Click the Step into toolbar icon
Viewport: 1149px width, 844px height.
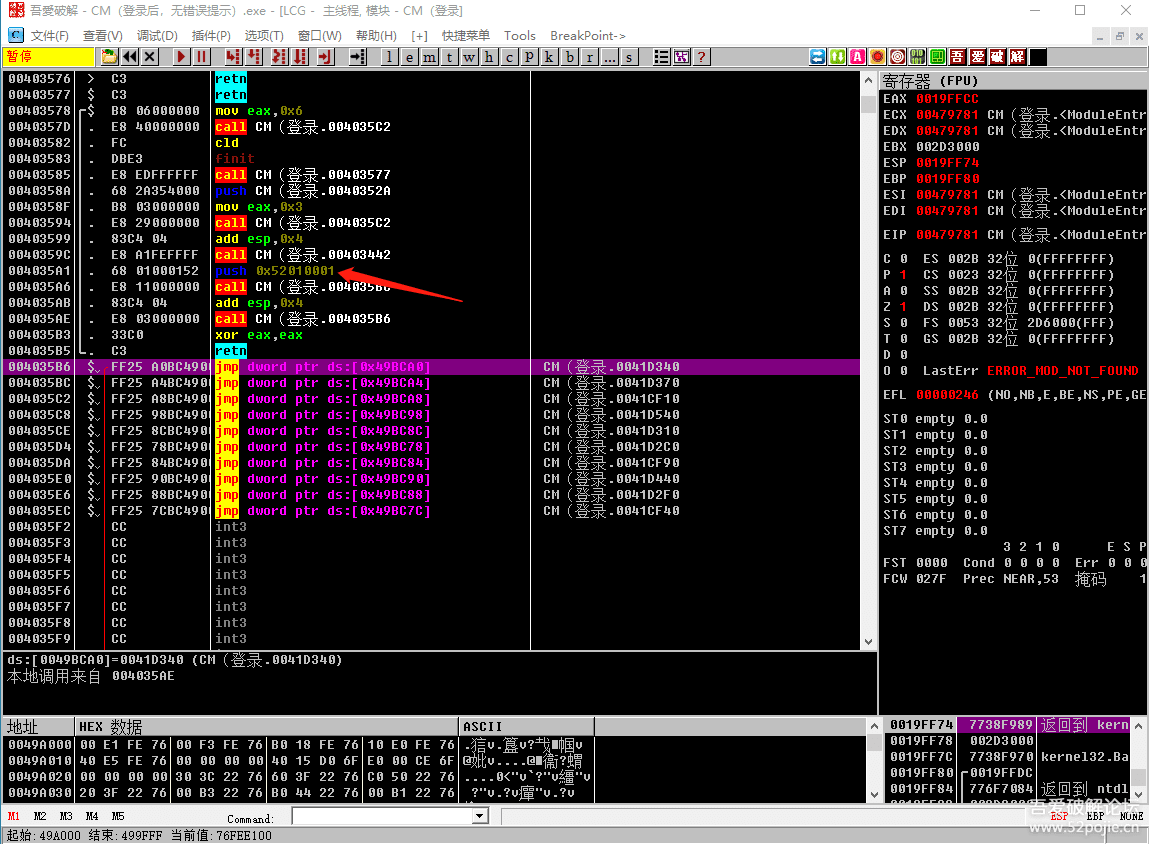tap(233, 57)
